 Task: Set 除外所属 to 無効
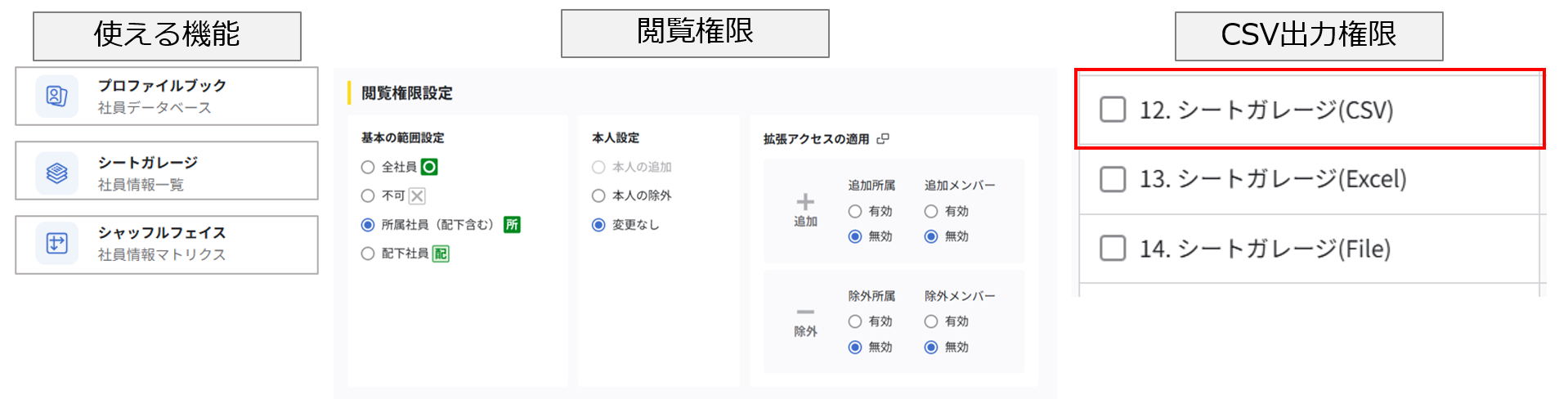click(855, 347)
